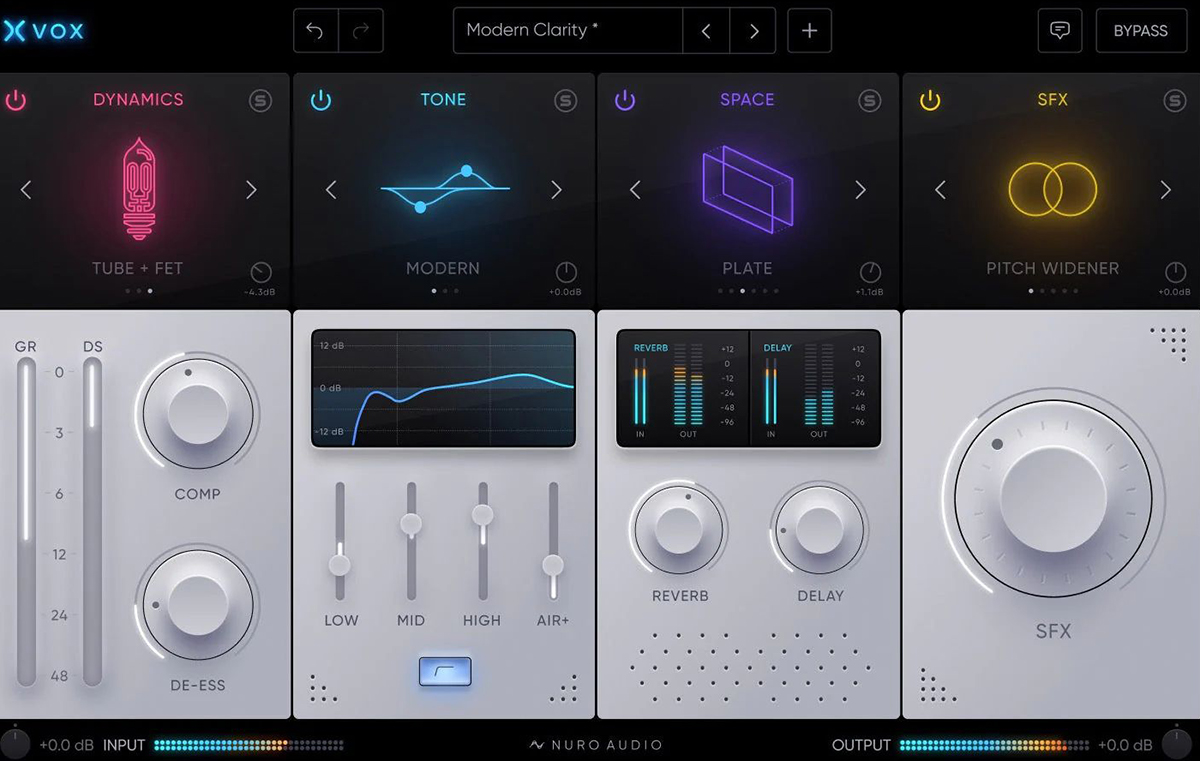Click the TUBE + FET mode label
1200x761 pixels.
pyautogui.click(x=138, y=268)
